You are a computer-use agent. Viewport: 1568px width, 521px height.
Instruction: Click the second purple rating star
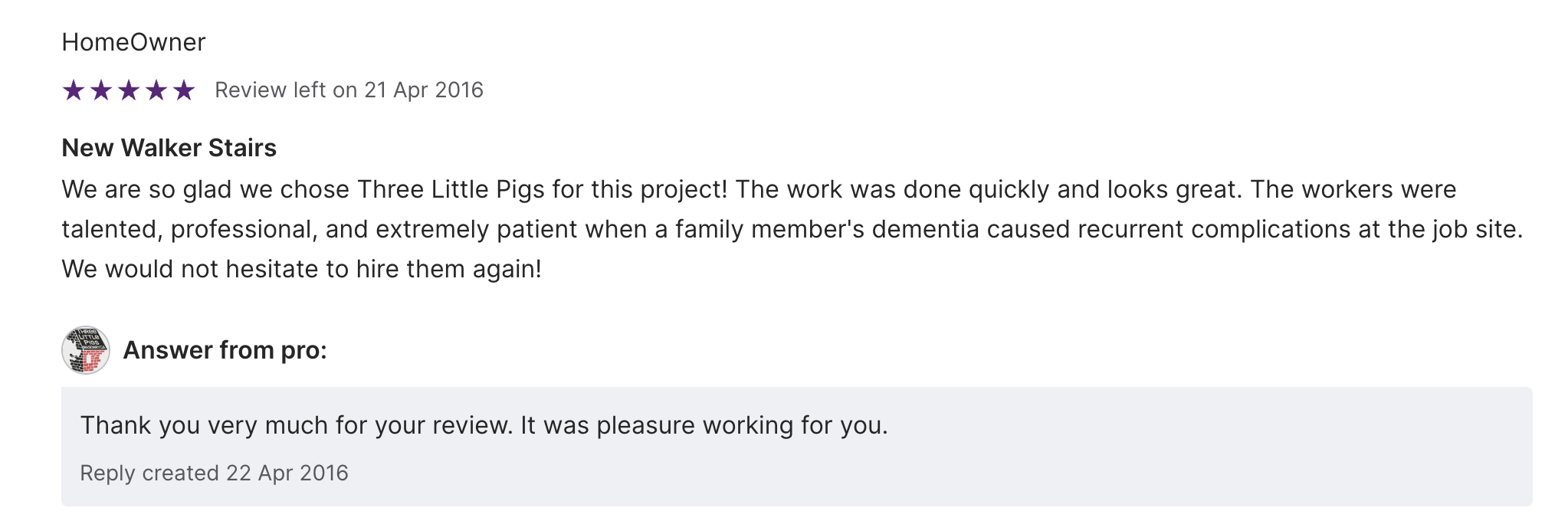(x=101, y=91)
